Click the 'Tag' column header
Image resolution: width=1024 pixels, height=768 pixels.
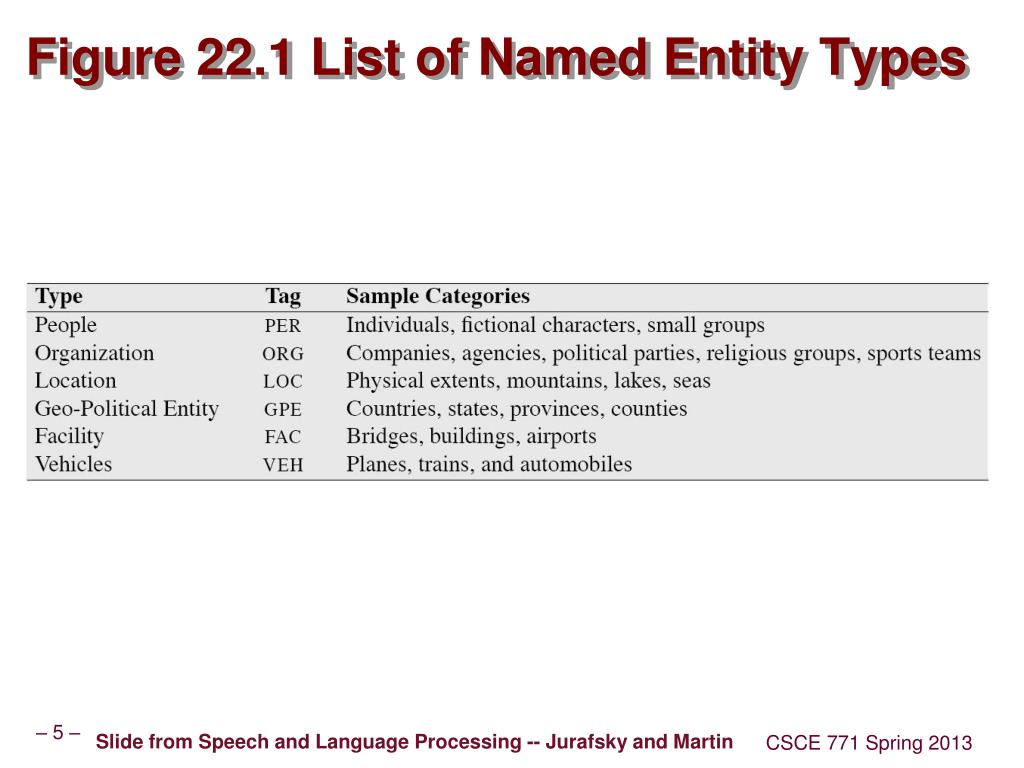[x=283, y=296]
